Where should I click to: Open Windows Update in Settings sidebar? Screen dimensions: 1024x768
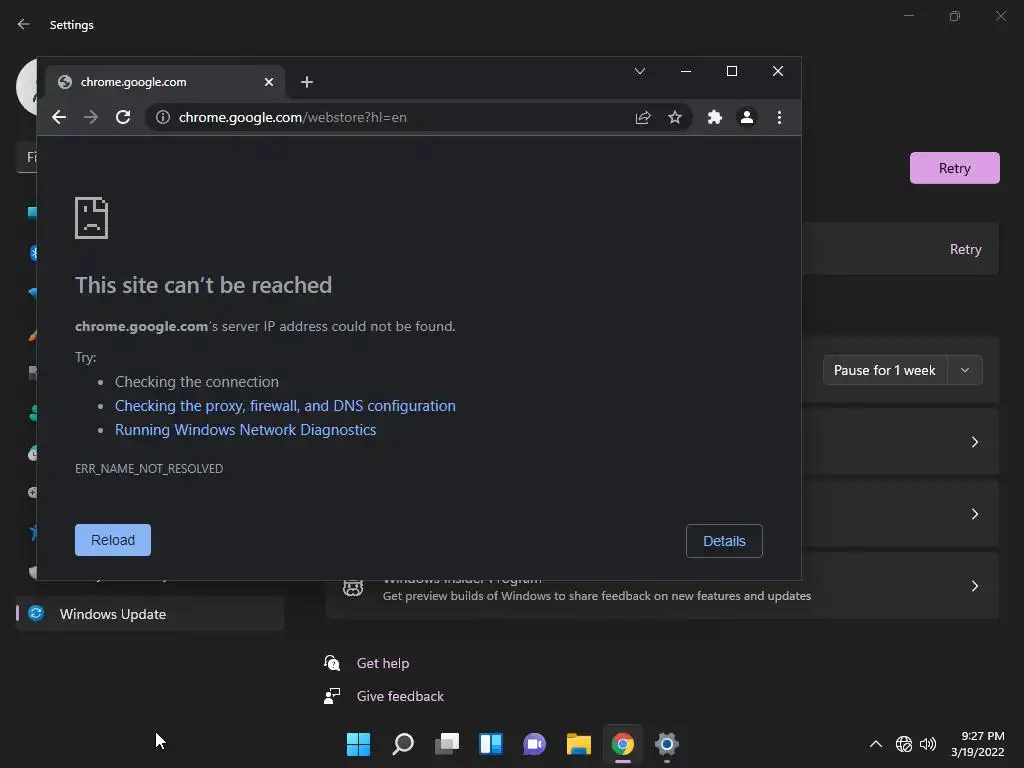point(150,614)
